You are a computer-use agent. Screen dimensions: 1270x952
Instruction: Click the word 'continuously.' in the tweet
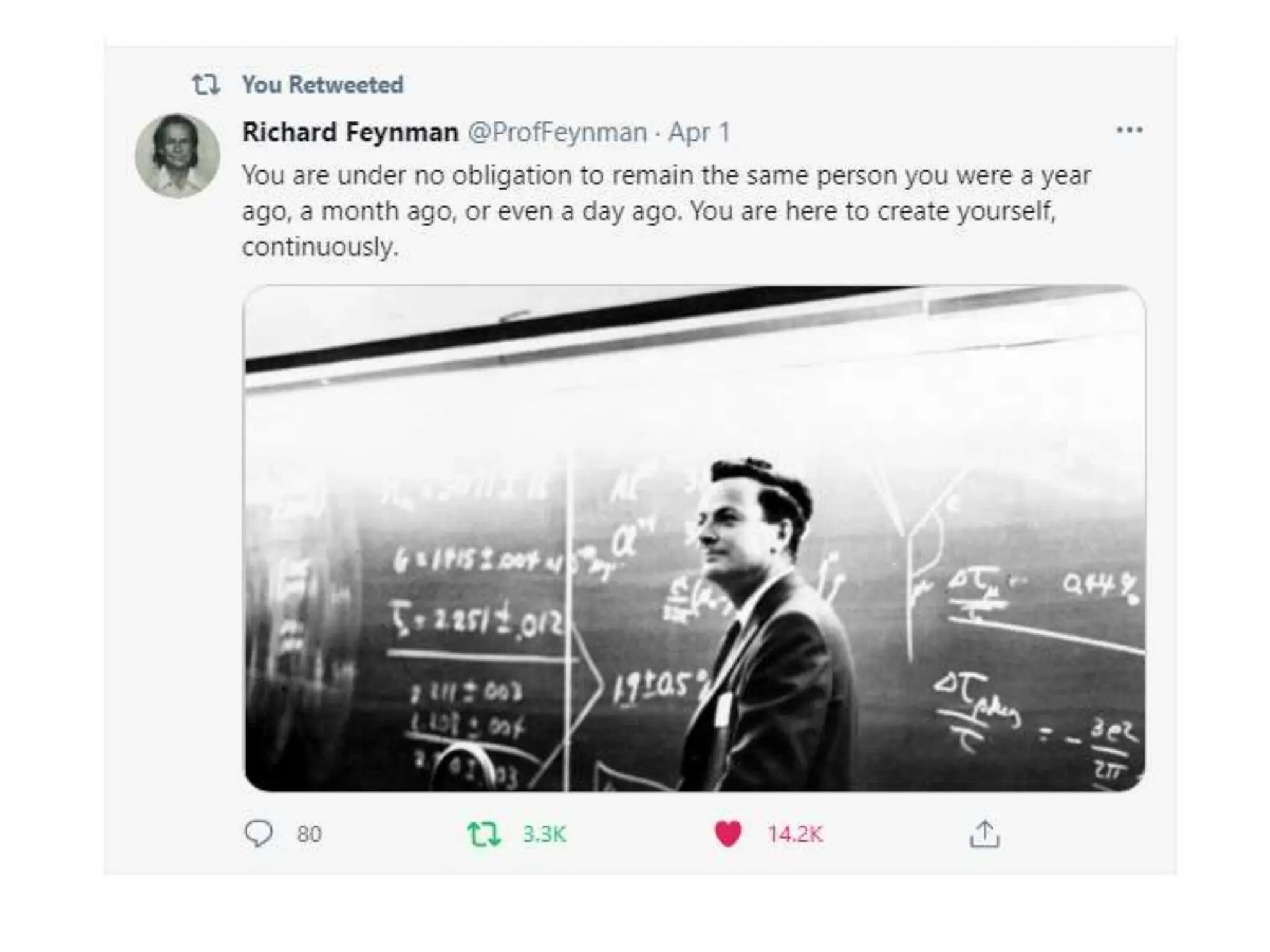click(x=320, y=247)
